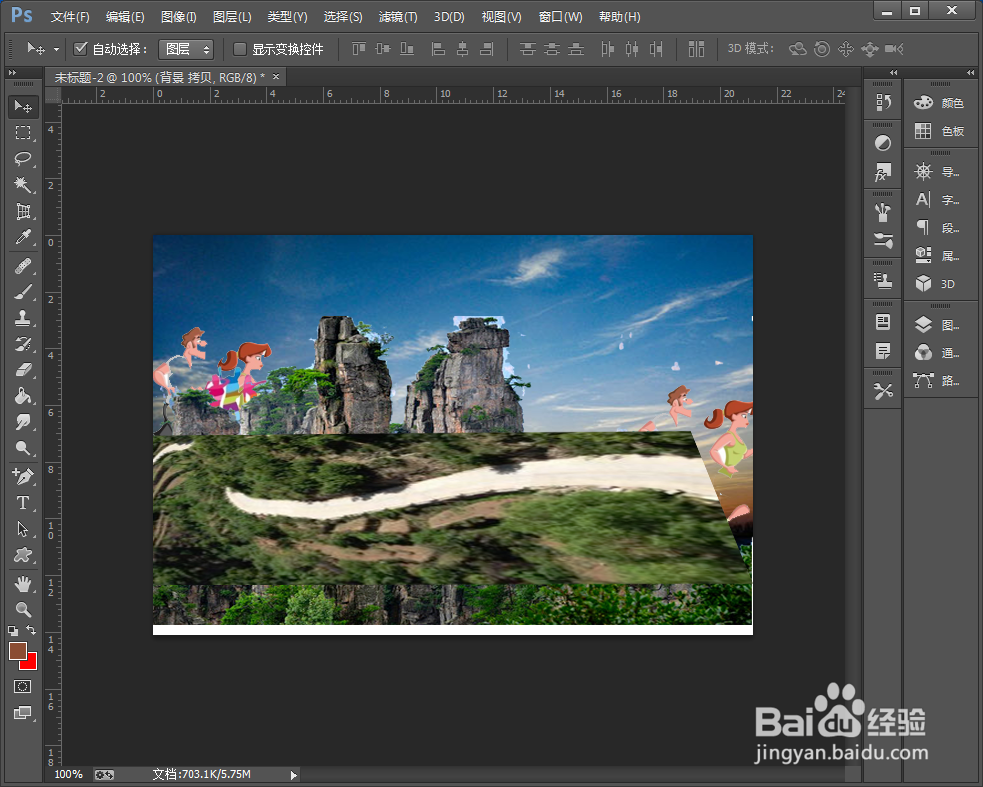Expand the narrow icon panel column
Image resolution: width=983 pixels, height=787 pixels.
pos(893,73)
